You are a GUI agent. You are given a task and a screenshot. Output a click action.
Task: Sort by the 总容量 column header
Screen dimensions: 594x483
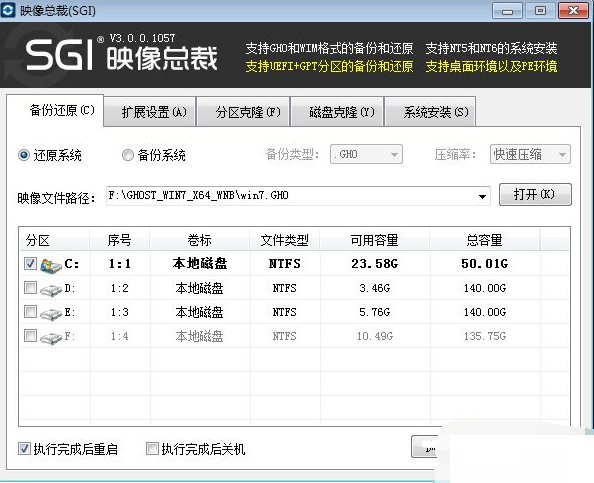pyautogui.click(x=485, y=240)
